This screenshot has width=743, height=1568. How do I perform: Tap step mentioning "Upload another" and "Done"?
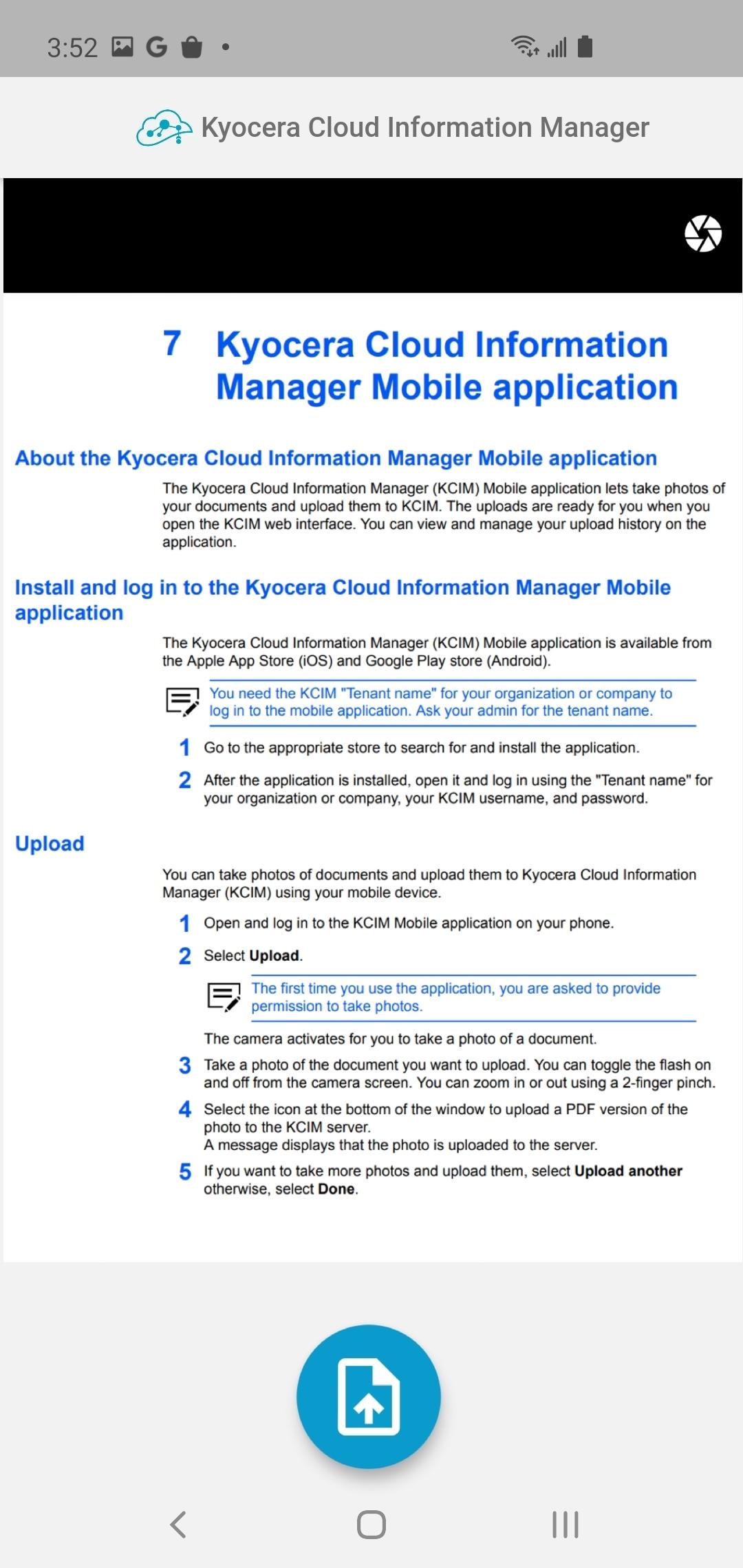point(443,1179)
